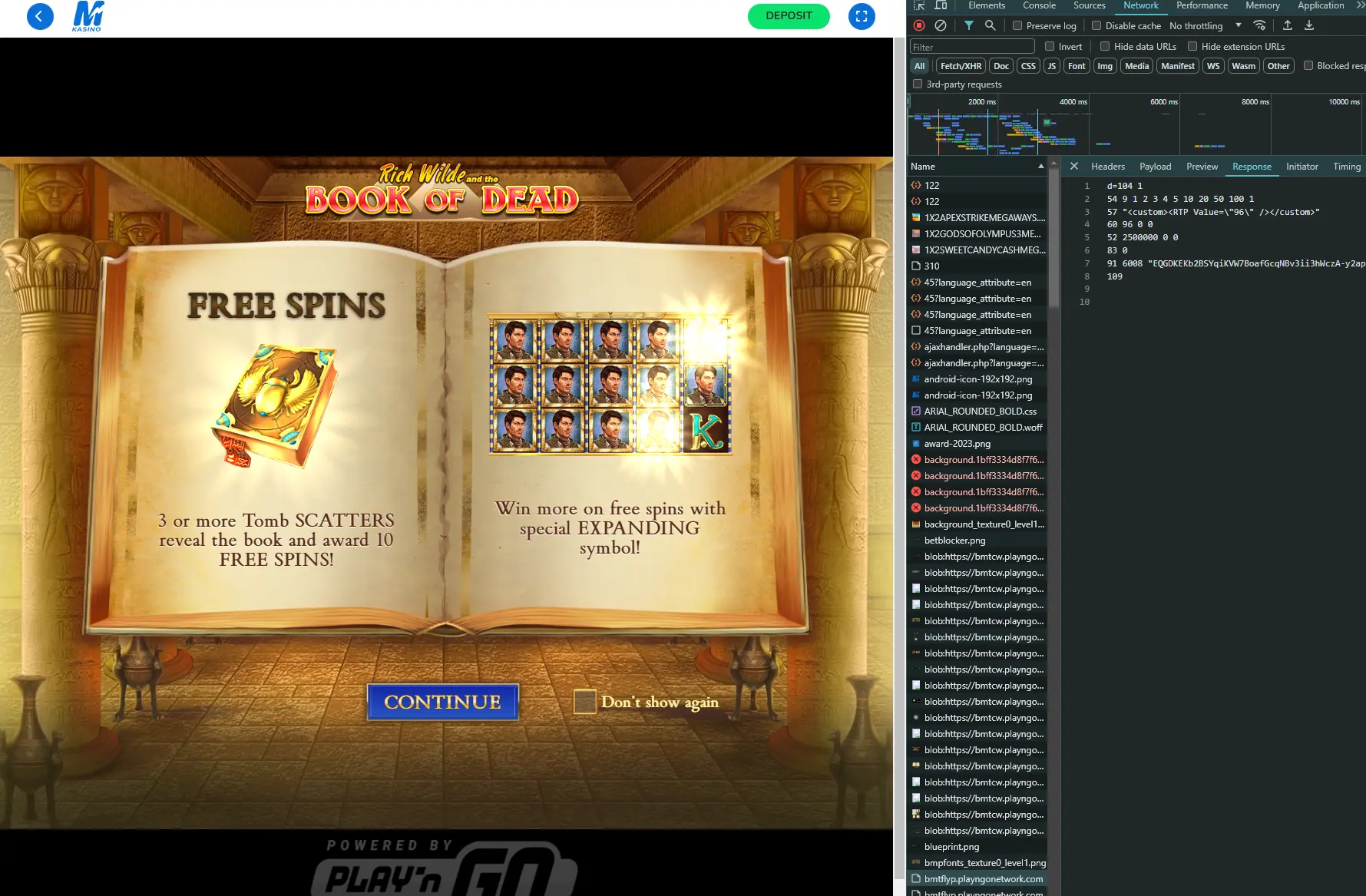
Task: Clear the network log
Action: [x=940, y=25]
